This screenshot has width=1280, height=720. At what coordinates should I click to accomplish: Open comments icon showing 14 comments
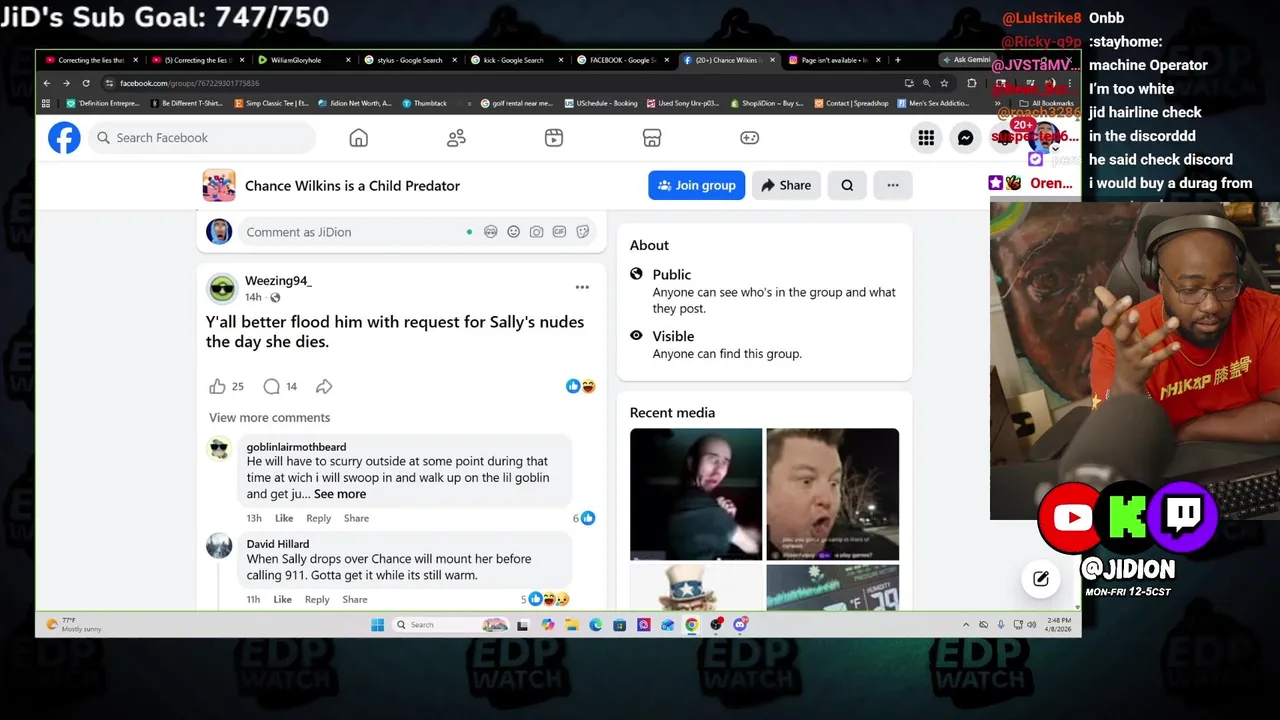[272, 386]
